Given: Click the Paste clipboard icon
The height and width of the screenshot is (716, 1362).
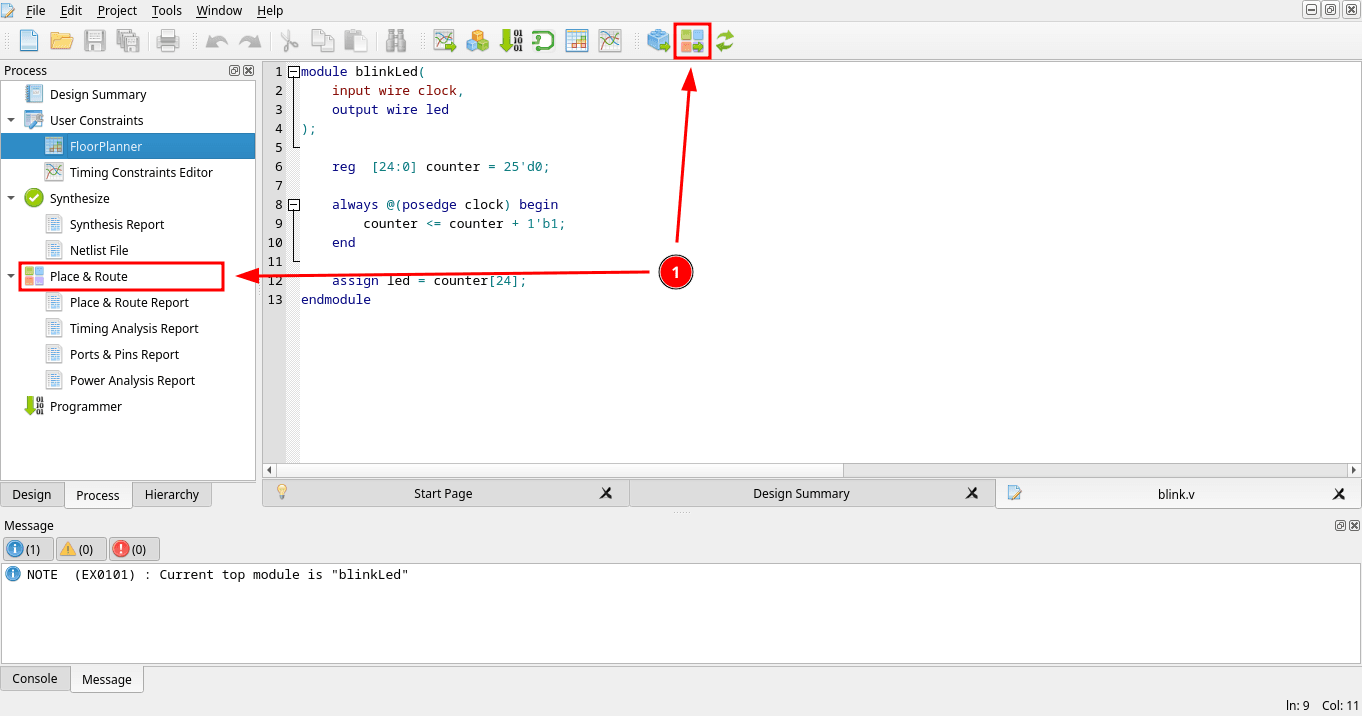Looking at the screenshot, I should point(355,41).
